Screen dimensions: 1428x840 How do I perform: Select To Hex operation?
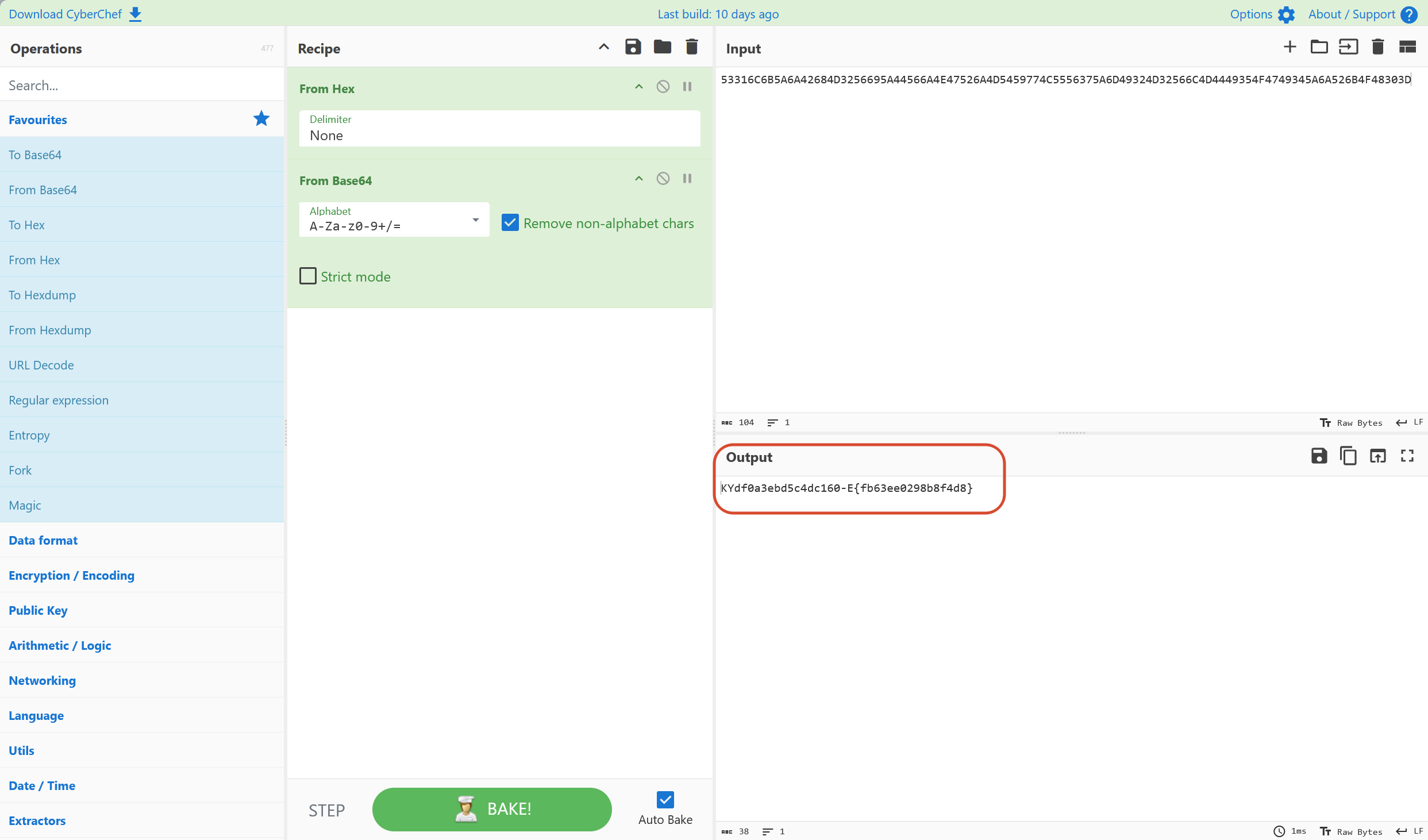pyautogui.click(x=142, y=225)
